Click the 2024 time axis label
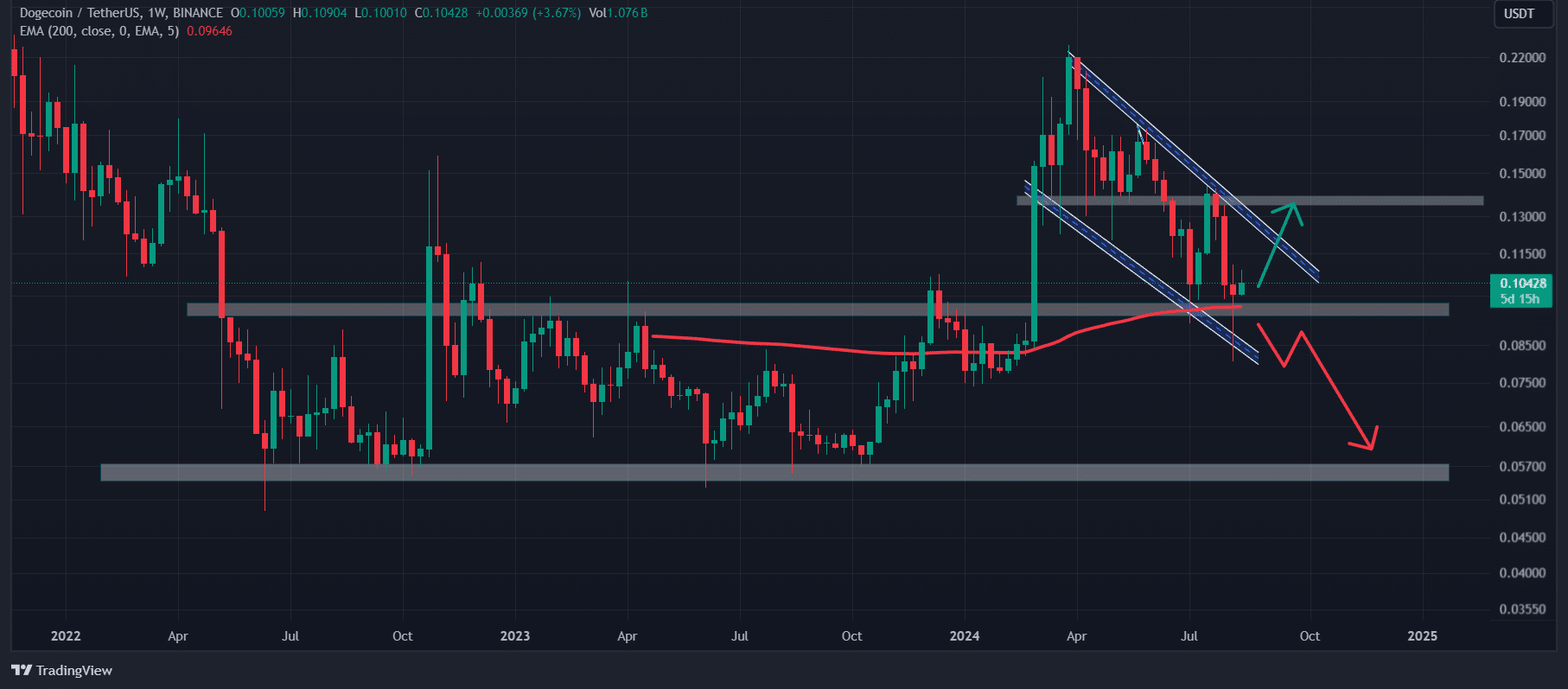The image size is (1568, 689). pyautogui.click(x=965, y=636)
